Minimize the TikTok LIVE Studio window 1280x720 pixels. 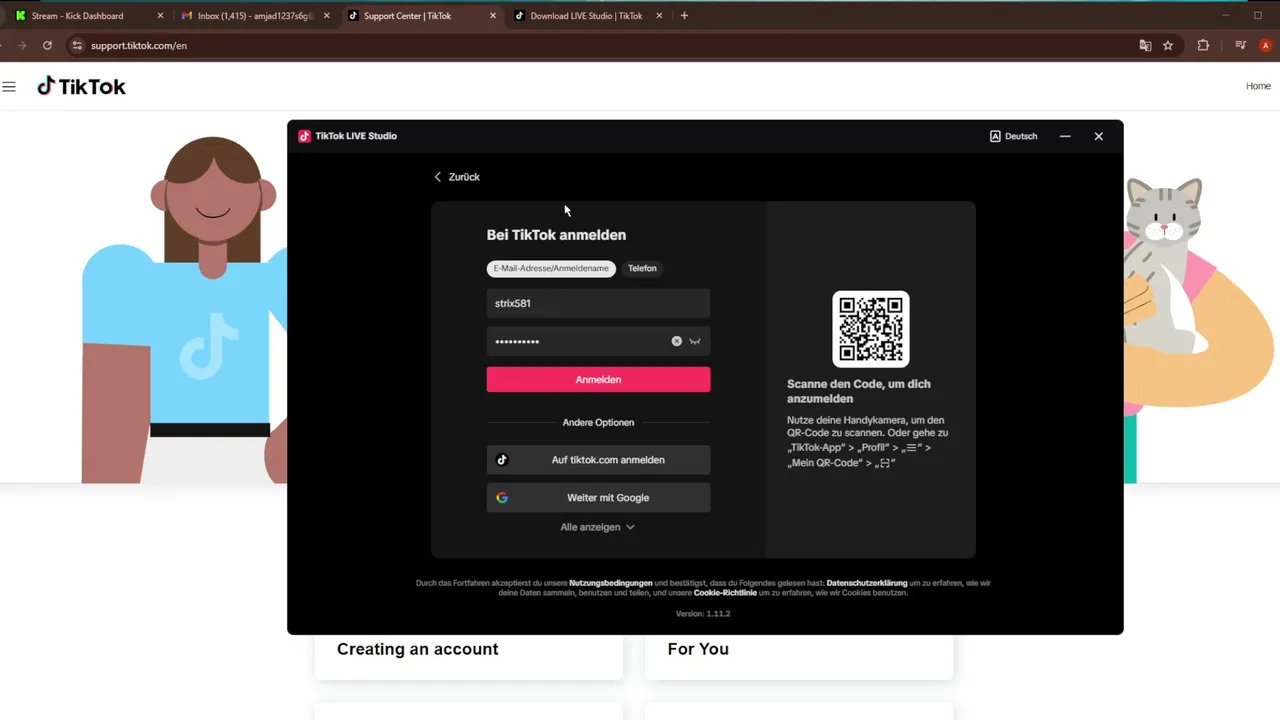(x=1065, y=136)
